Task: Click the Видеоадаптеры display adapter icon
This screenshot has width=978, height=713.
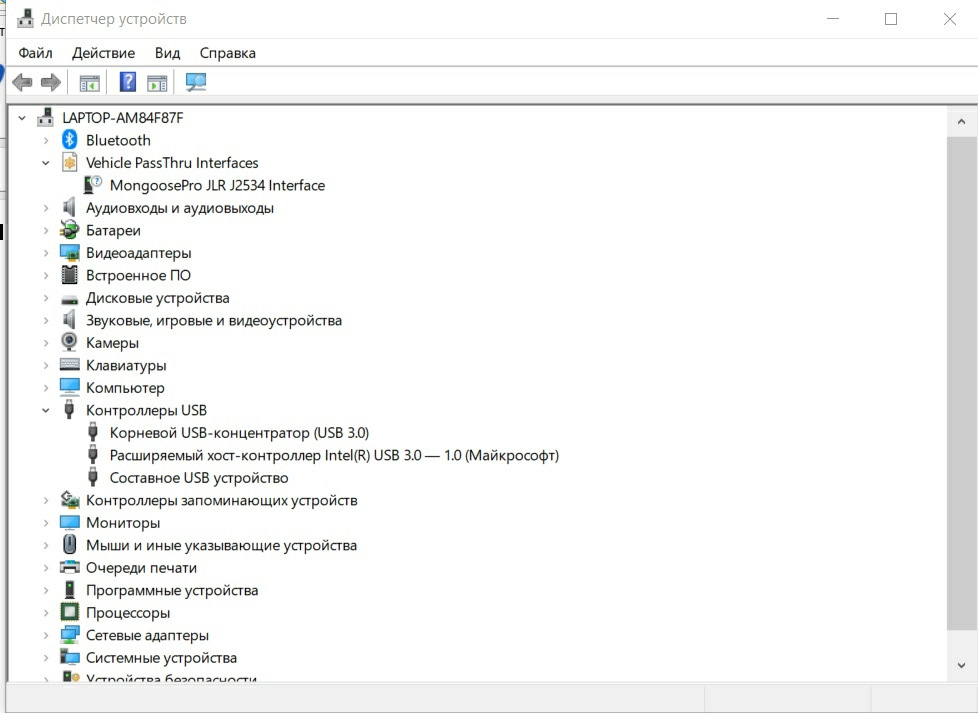Action: click(69, 253)
